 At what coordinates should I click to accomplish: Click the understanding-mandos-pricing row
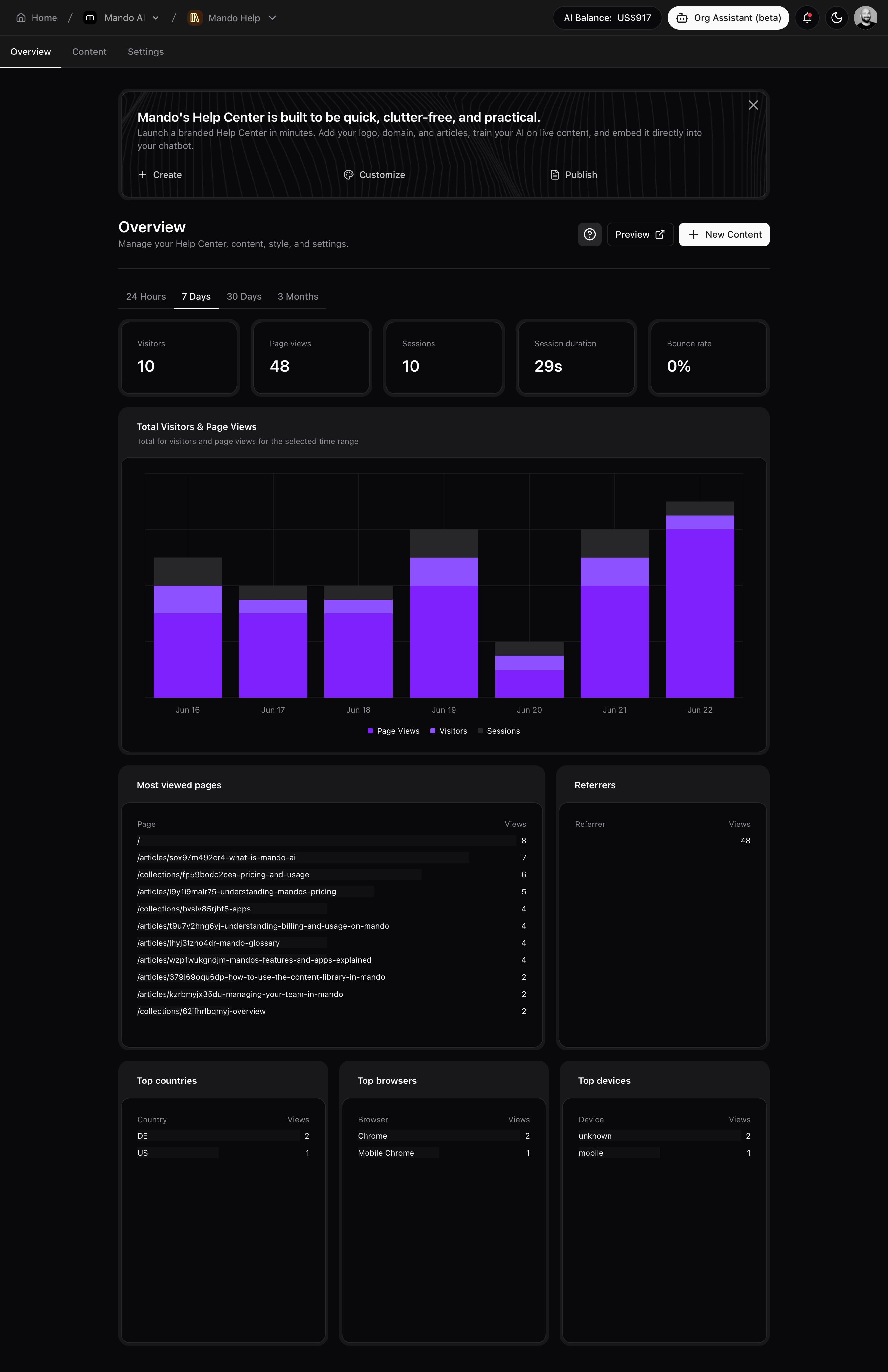[x=332, y=891]
